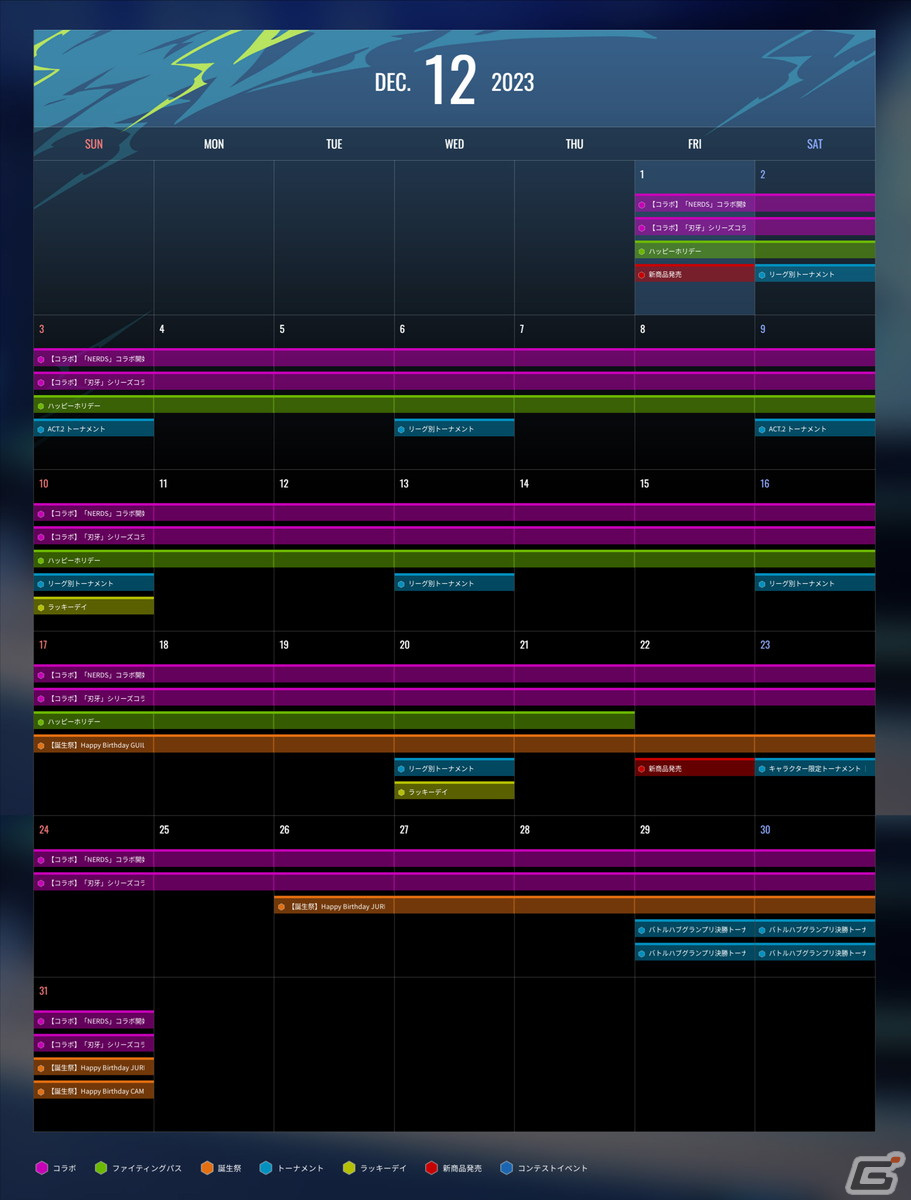Image resolution: width=911 pixels, height=1200 pixels.
Task: Click the 2023 year label in title
Action: [x=513, y=83]
